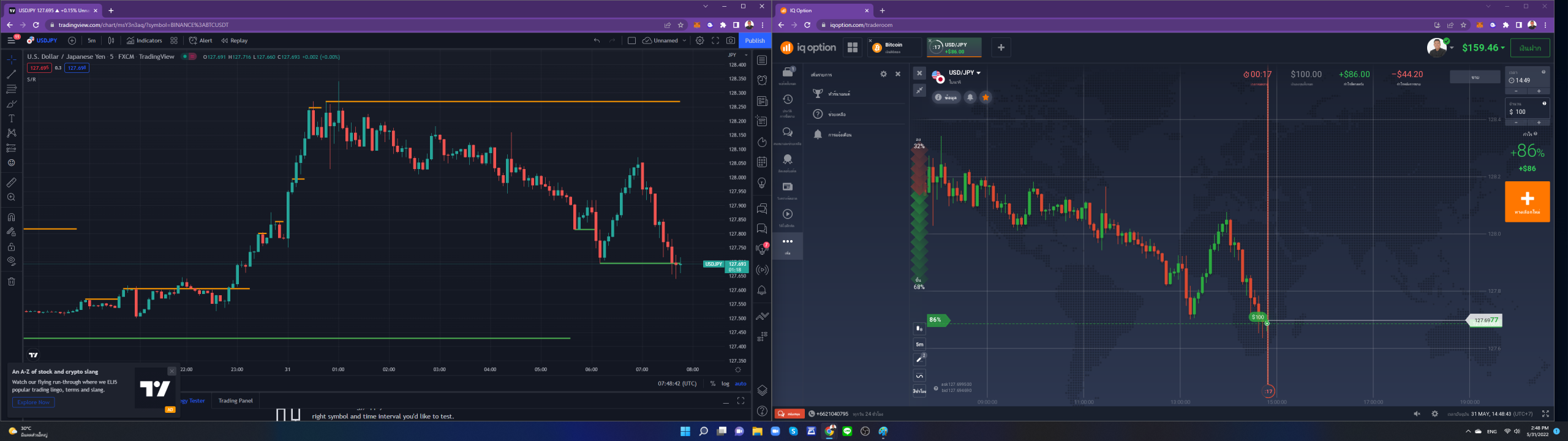Open IQ Option trading history icon
This screenshot has height=441, width=1568.
788,99
